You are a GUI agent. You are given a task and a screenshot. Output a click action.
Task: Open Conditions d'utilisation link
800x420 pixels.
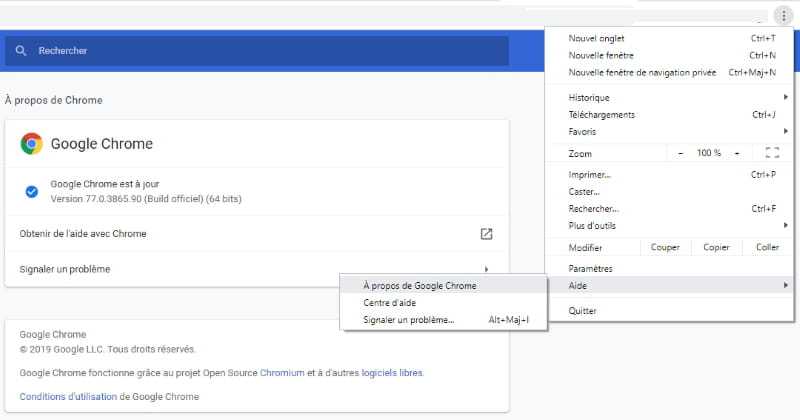pyautogui.click(x=68, y=397)
